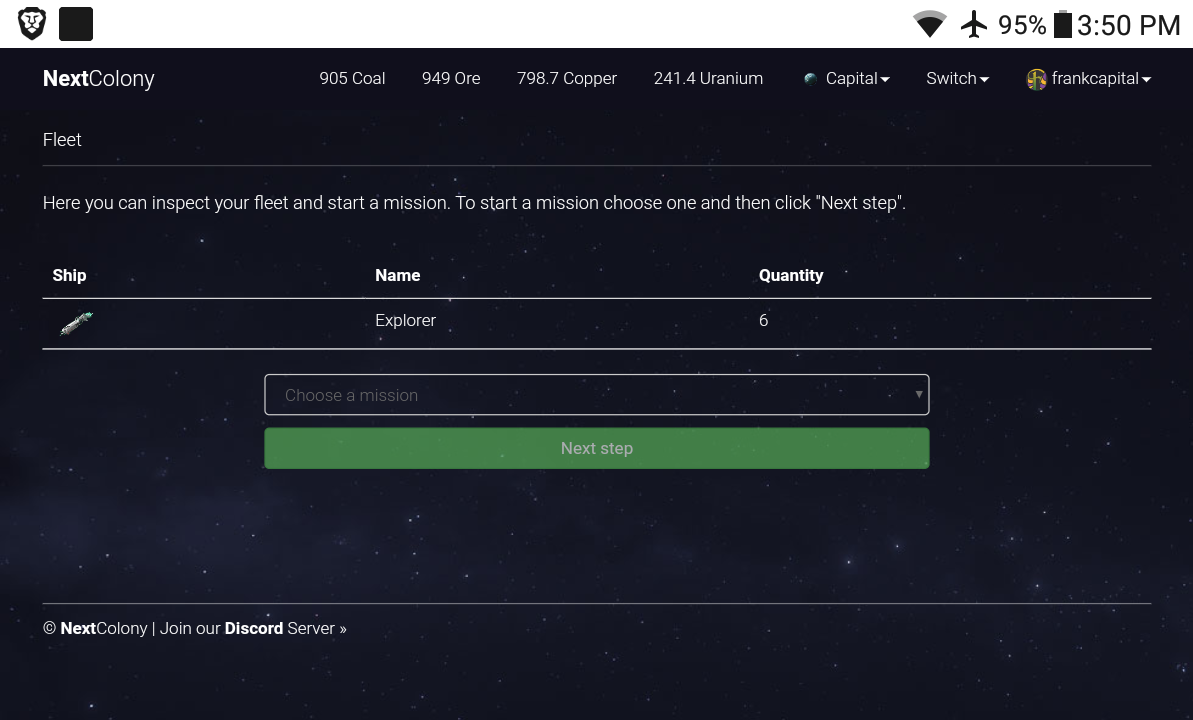Click the NextColony logo in the navbar
Screen dimensions: 1193x720
[x=98, y=78]
